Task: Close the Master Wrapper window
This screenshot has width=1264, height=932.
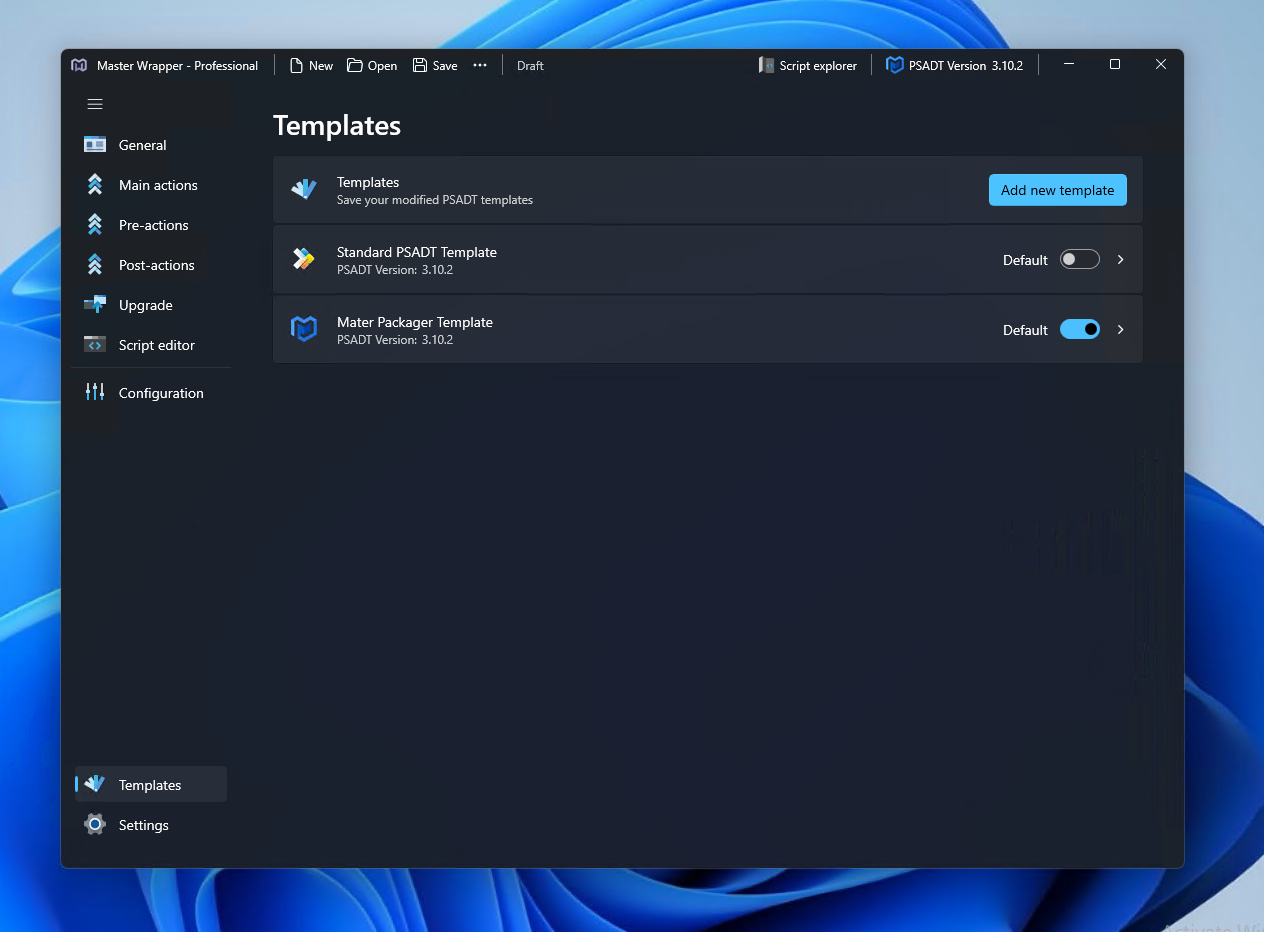Action: point(1161,64)
